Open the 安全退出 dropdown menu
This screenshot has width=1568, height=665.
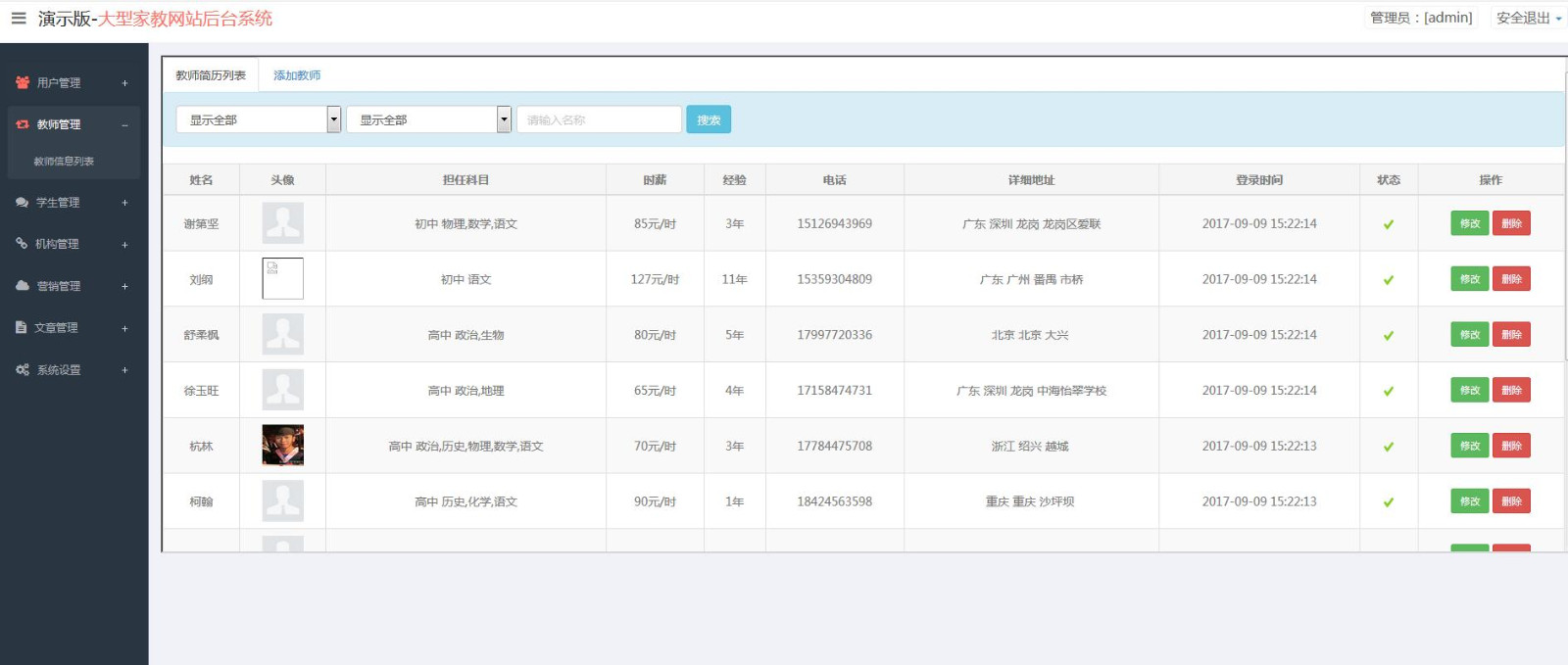(1528, 18)
